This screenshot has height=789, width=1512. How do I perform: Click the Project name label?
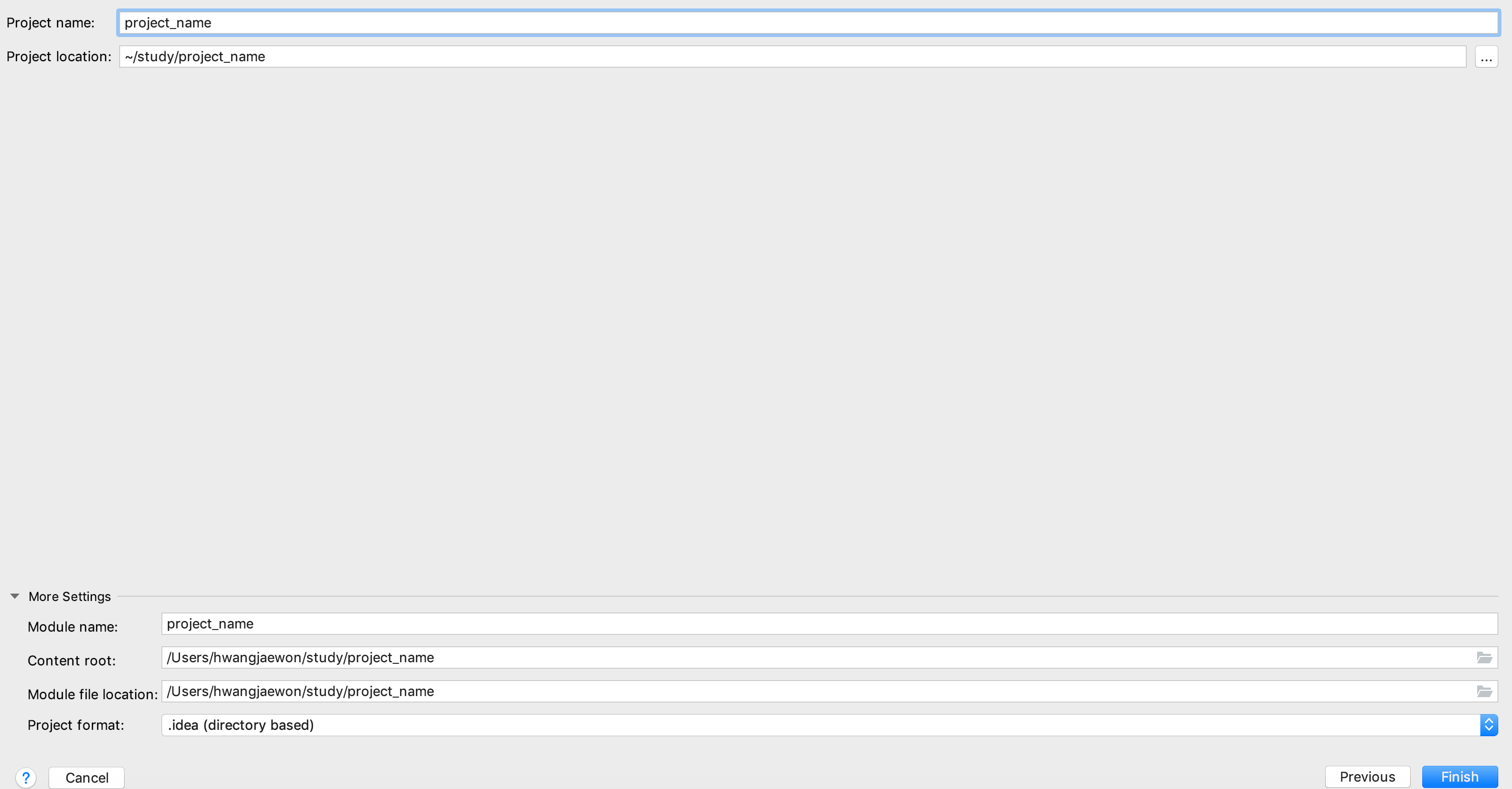51,23
